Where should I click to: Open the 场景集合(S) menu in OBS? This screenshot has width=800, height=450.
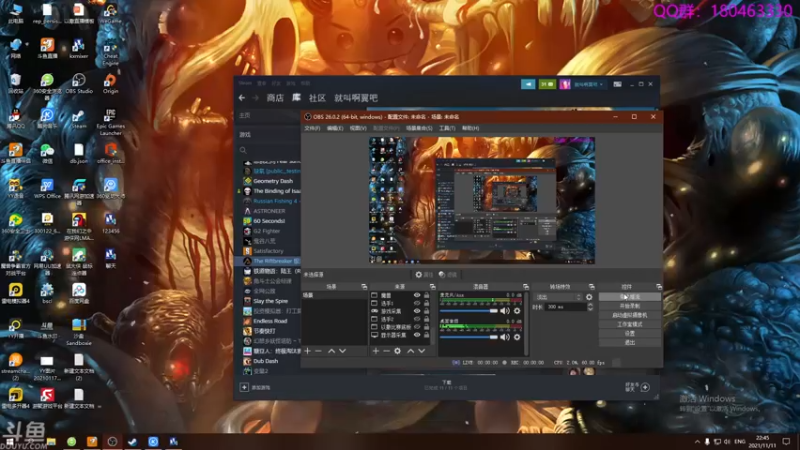(419, 128)
